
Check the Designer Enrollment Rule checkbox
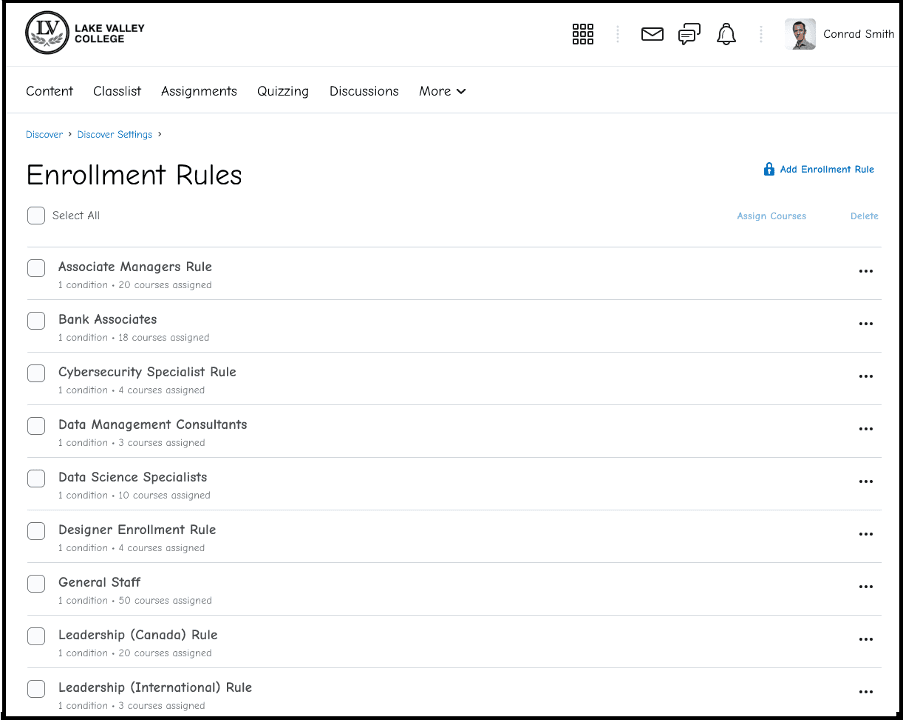click(36, 531)
